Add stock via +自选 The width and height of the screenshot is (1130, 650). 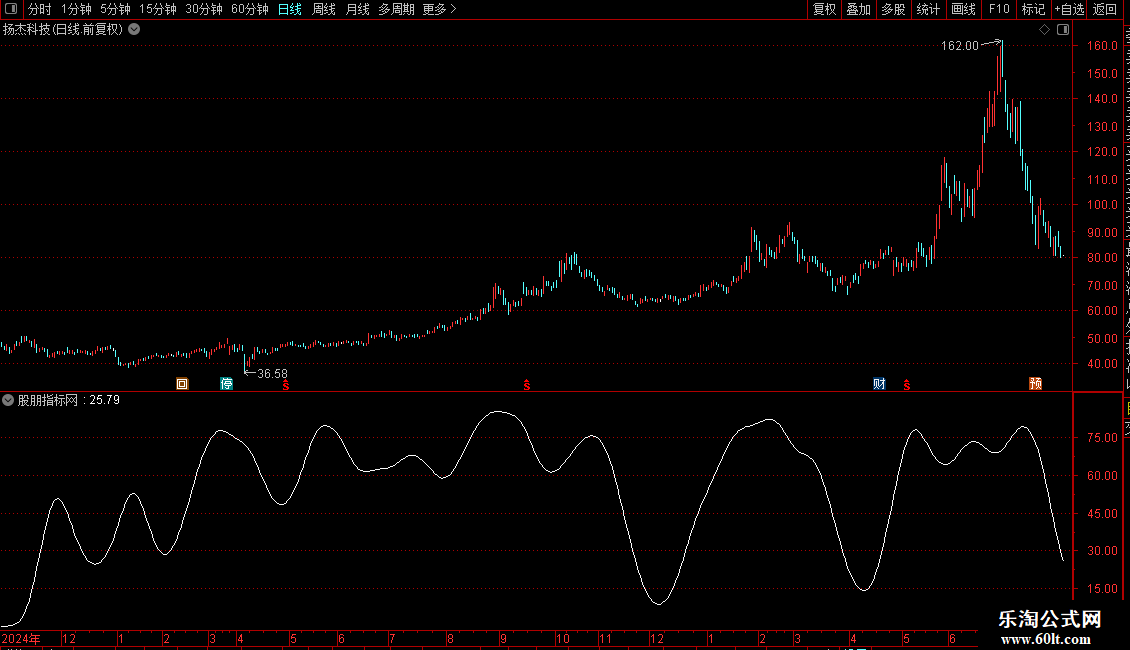(1069, 9)
